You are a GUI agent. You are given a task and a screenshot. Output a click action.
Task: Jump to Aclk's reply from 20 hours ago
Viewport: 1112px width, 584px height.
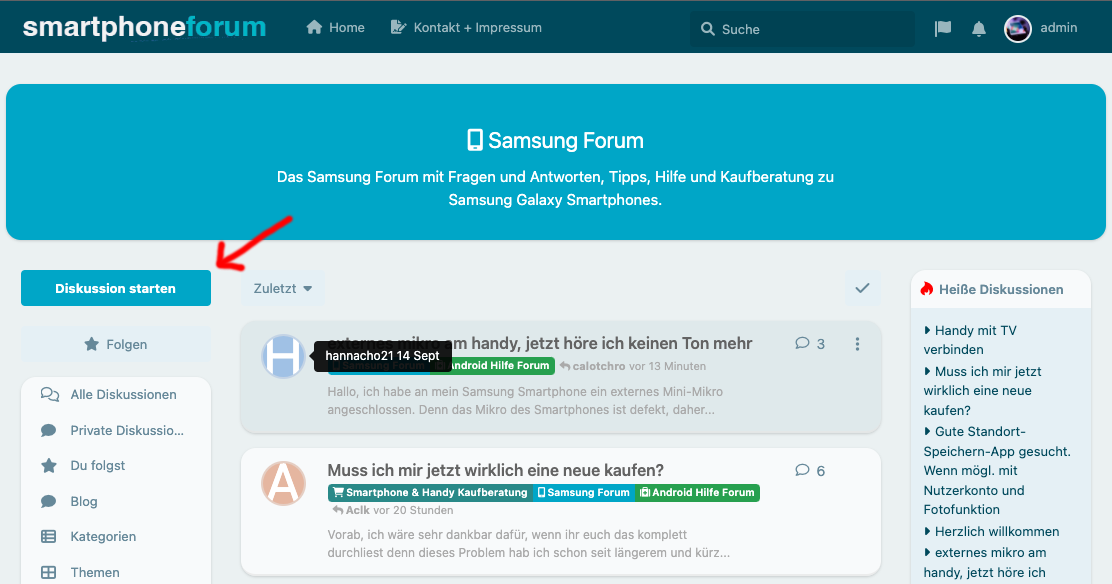pos(392,510)
